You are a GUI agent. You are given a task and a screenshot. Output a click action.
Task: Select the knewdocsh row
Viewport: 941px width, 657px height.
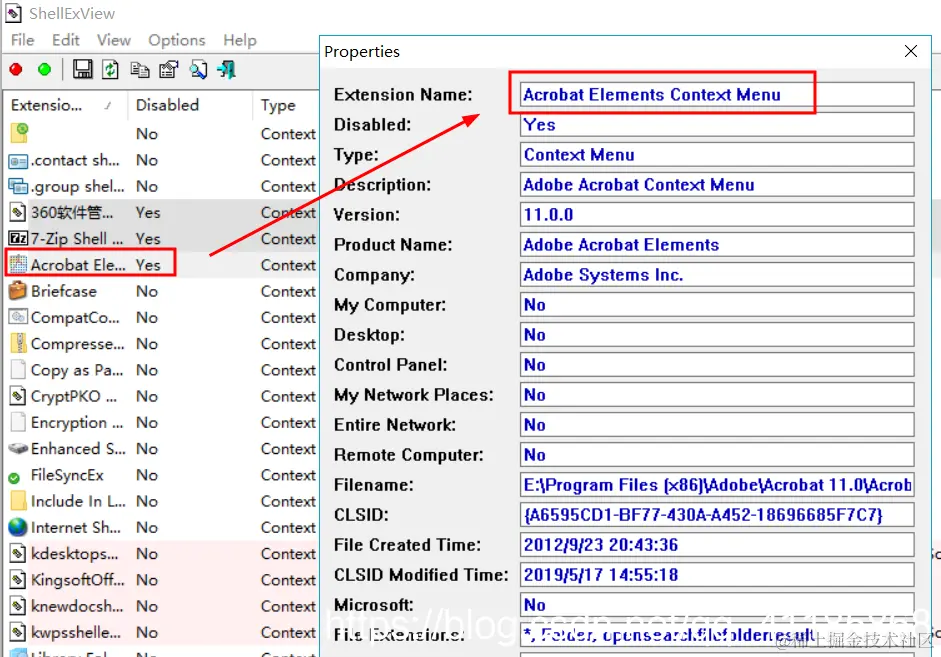[x=162, y=606]
